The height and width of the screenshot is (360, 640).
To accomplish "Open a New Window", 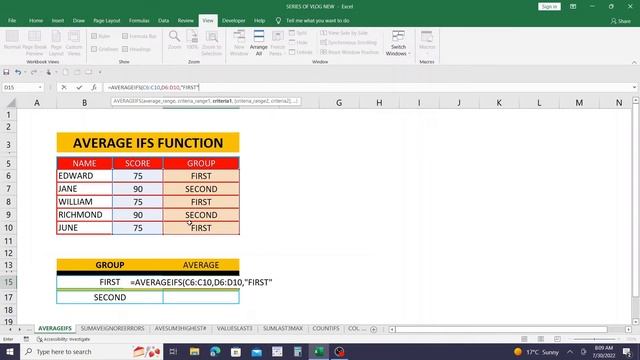I will coord(239,42).
